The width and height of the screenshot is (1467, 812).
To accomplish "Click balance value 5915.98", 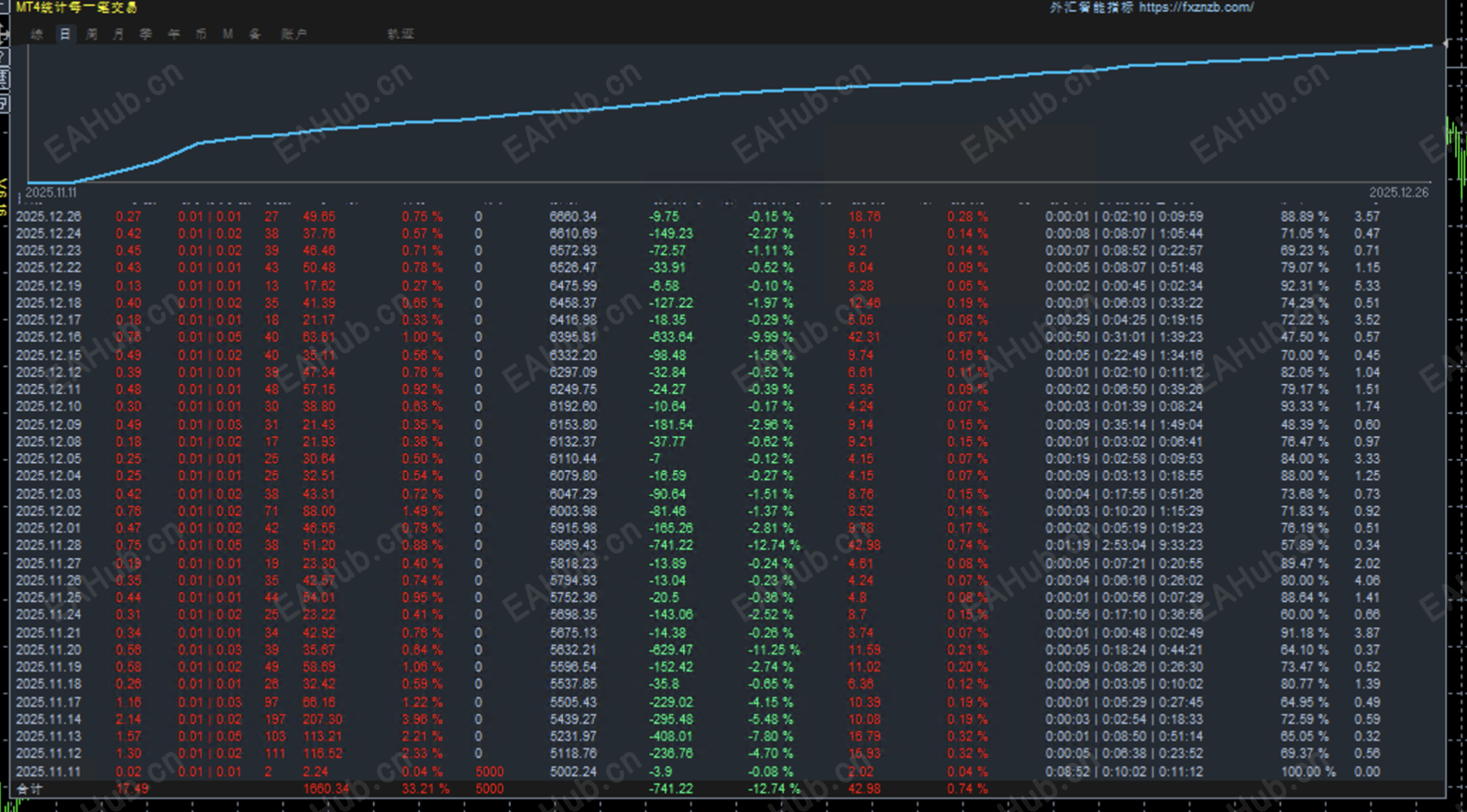I will pos(573,528).
